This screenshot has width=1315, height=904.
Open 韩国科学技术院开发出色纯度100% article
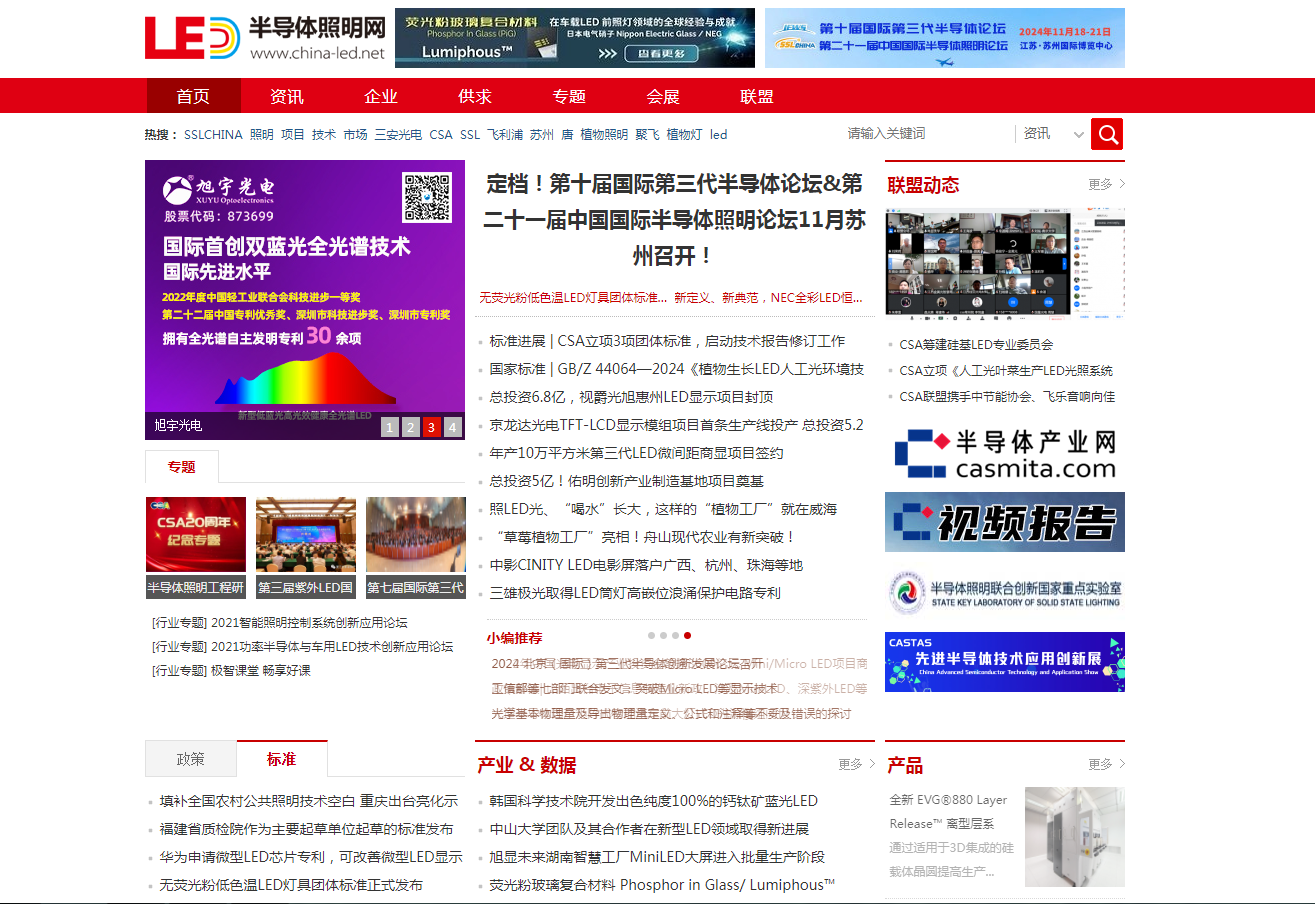point(653,801)
